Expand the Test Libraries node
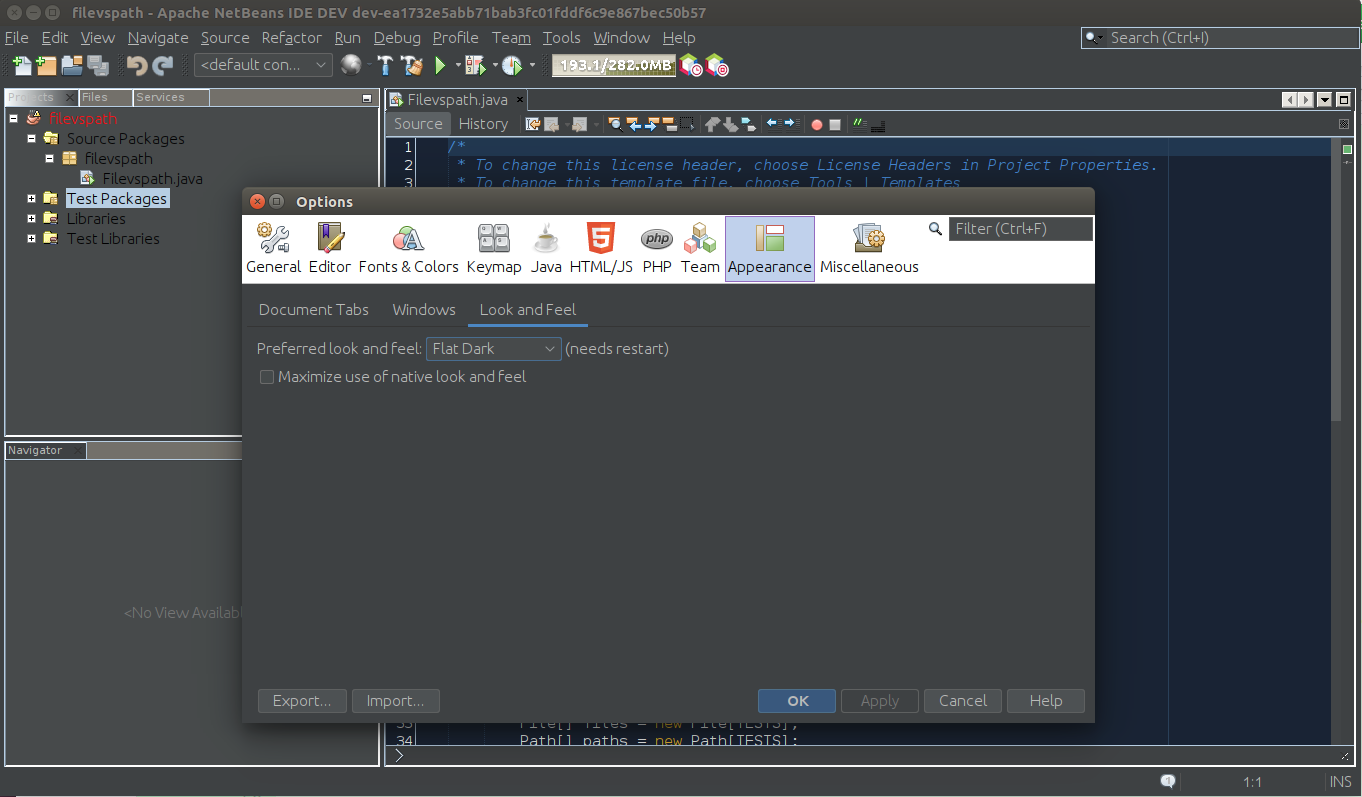Viewport: 1362px width, 797px height. [32, 238]
